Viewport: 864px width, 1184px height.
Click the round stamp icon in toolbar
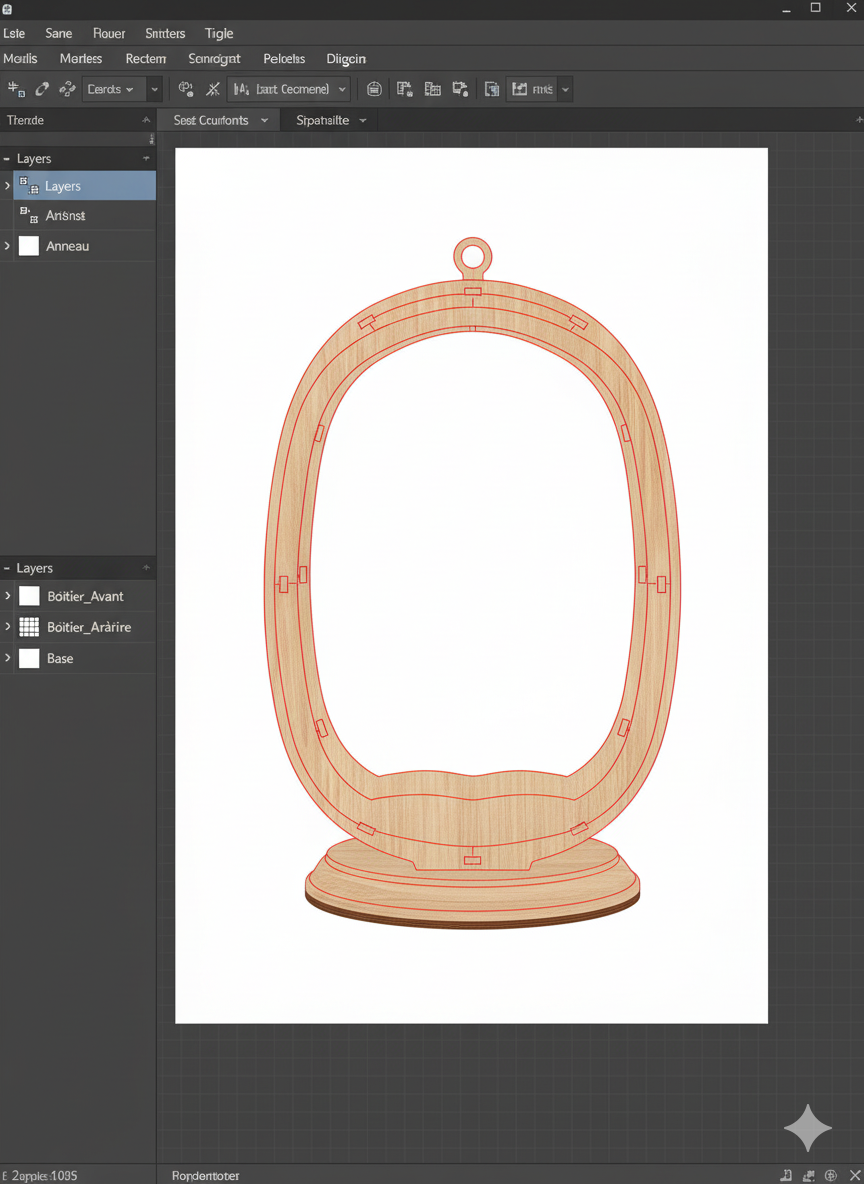(x=374, y=90)
